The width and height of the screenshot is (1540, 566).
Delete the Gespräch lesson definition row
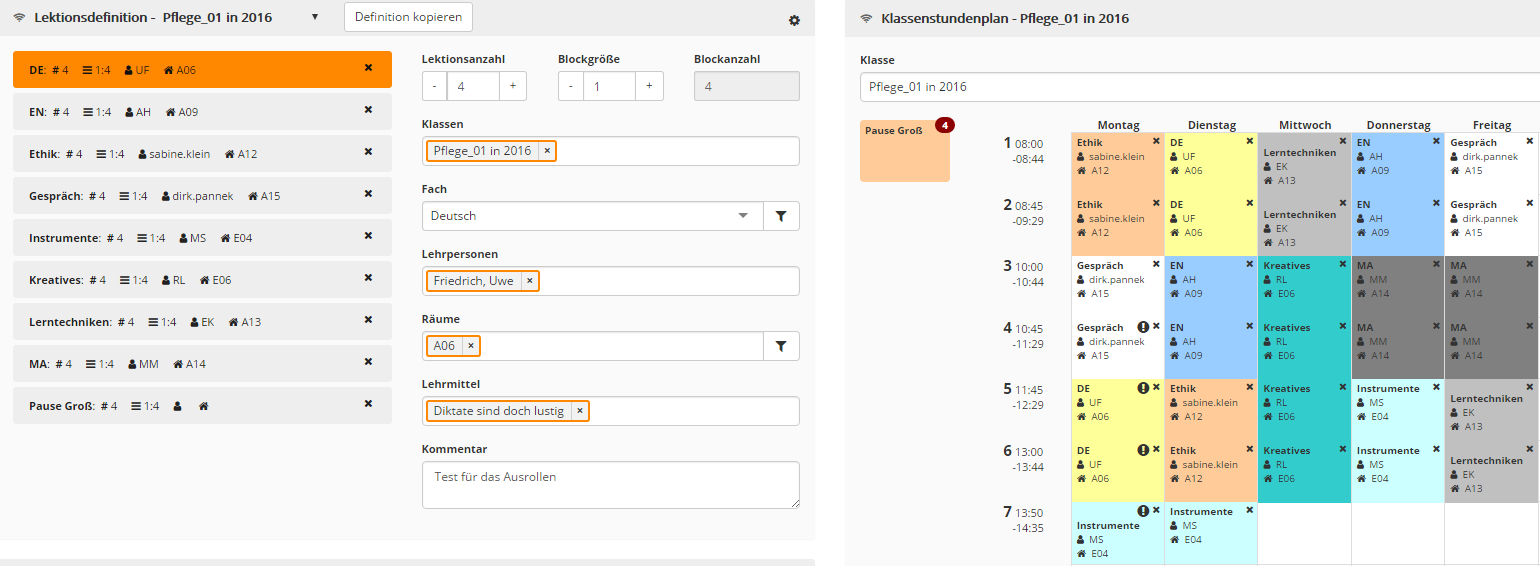click(x=368, y=194)
